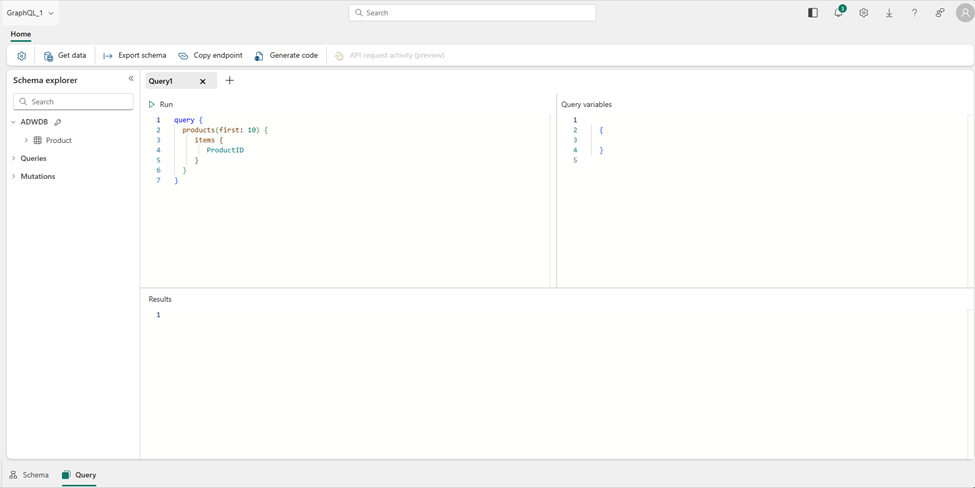Screen dimensions: 975x488
Task: Expand the Product table node
Action: point(27,141)
